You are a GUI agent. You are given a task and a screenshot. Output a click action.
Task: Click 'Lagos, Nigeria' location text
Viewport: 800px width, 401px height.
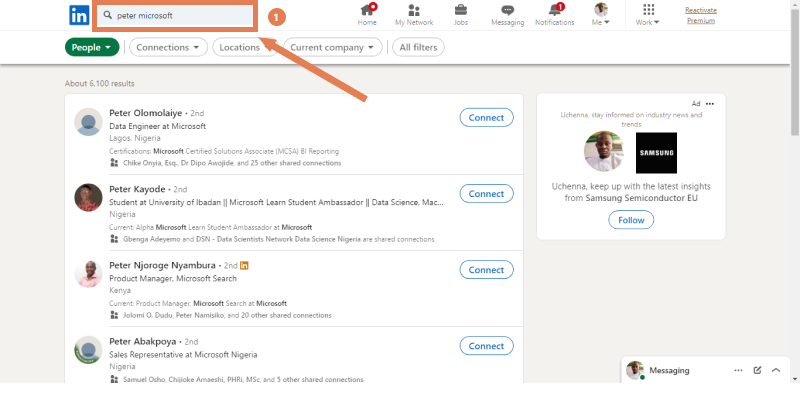coord(135,138)
